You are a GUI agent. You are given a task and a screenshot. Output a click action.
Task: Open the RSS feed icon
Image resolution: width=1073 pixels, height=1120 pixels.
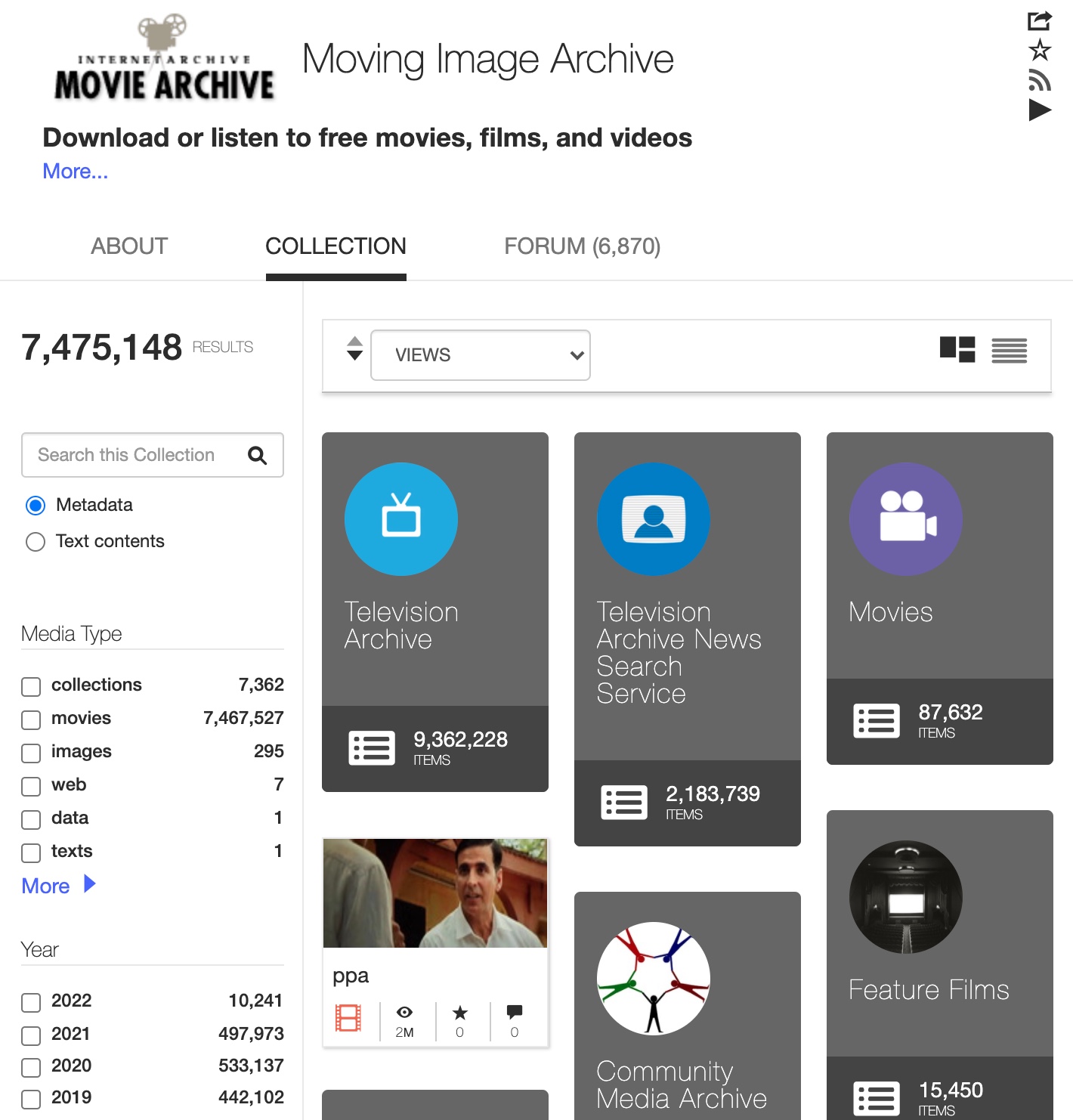click(x=1040, y=80)
